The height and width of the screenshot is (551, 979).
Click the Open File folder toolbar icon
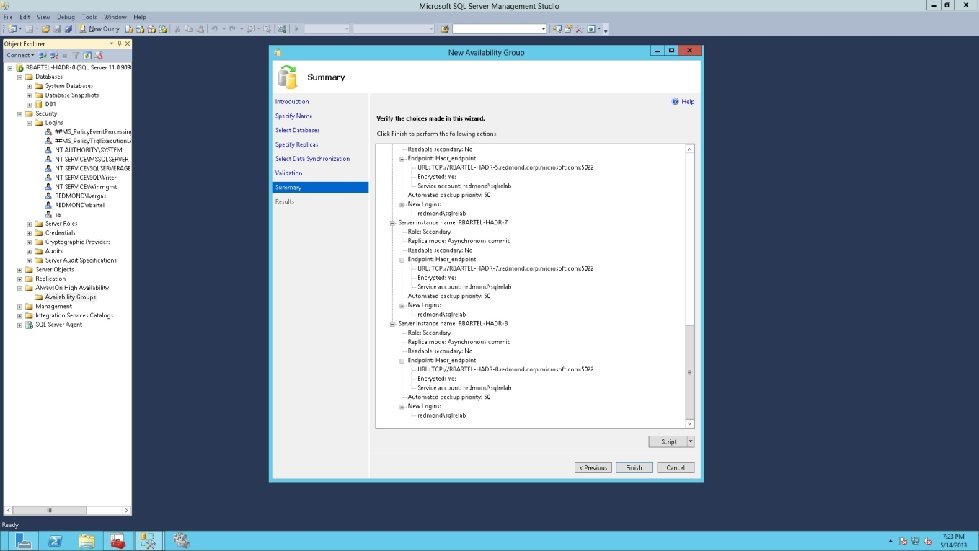(46, 29)
